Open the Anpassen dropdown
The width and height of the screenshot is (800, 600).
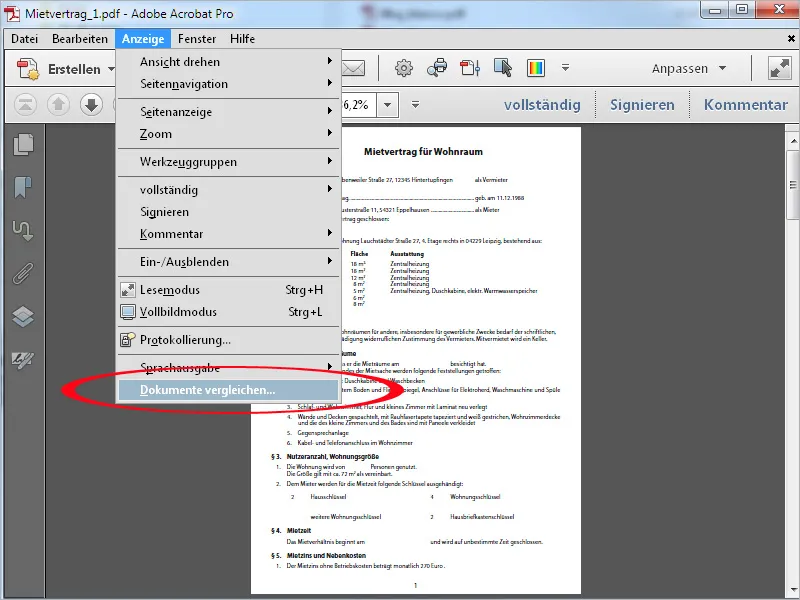click(x=689, y=68)
